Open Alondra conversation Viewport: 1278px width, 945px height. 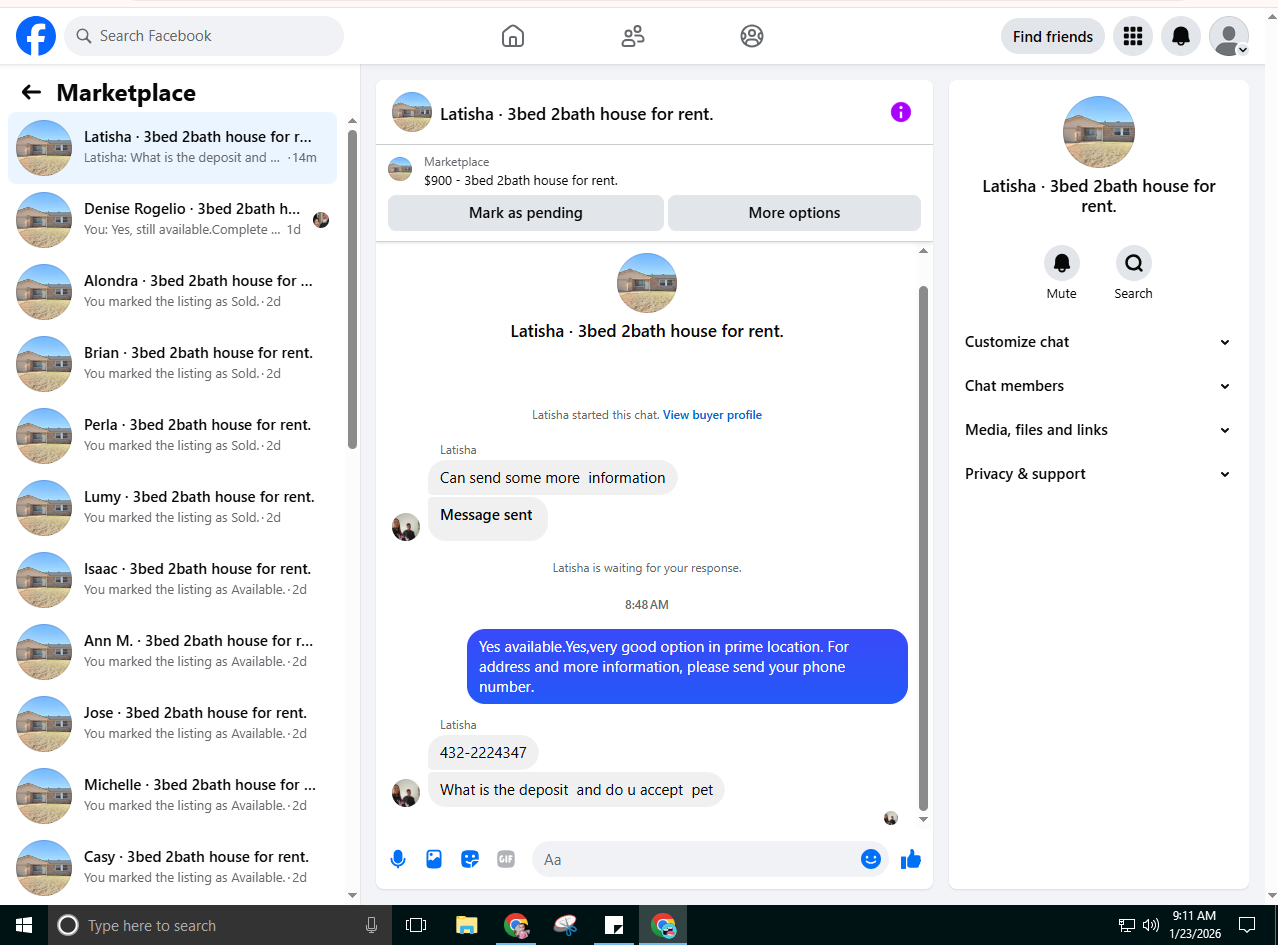[172, 292]
